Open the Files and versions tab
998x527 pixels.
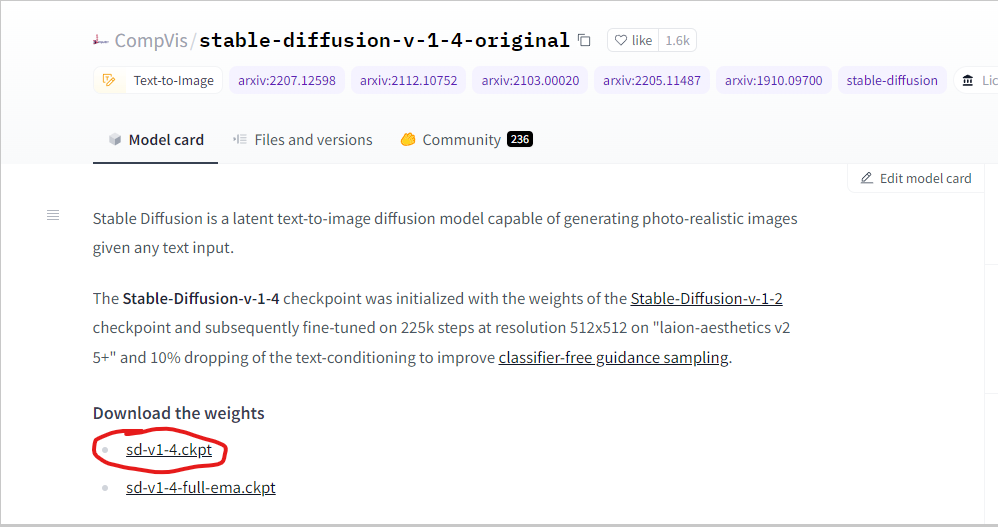point(303,140)
